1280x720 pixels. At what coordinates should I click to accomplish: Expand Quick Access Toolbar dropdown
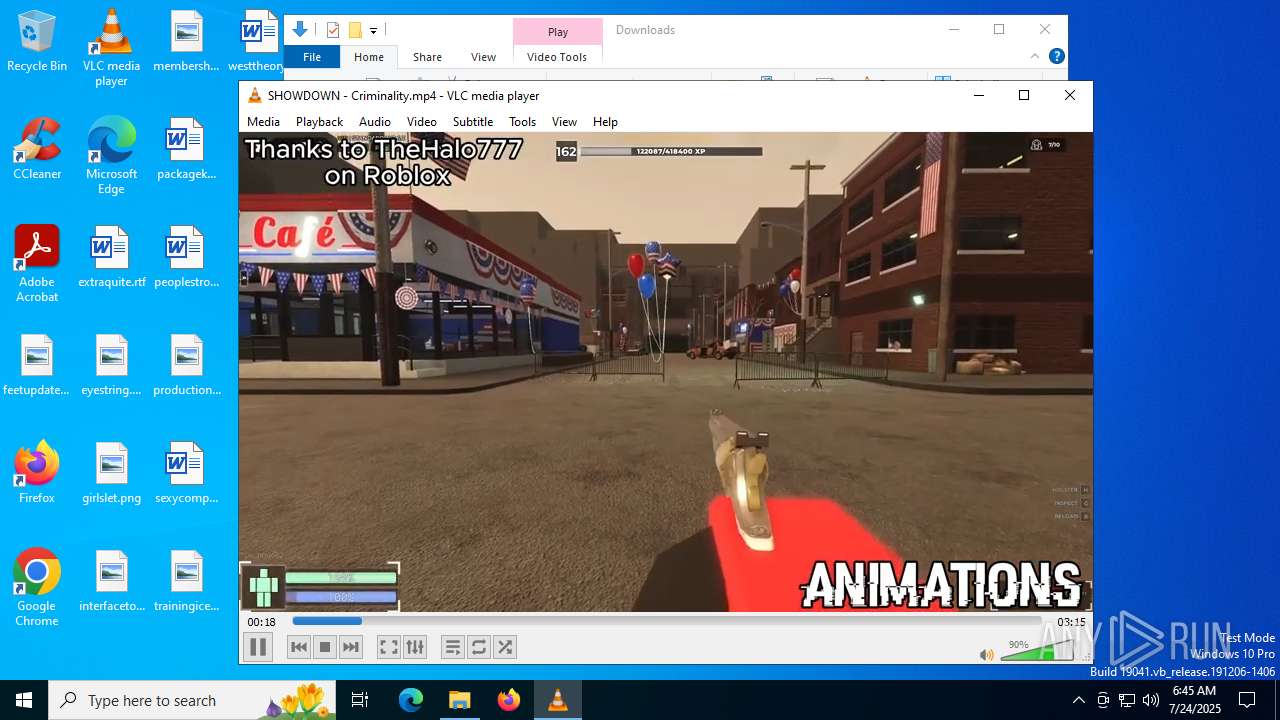point(373,31)
